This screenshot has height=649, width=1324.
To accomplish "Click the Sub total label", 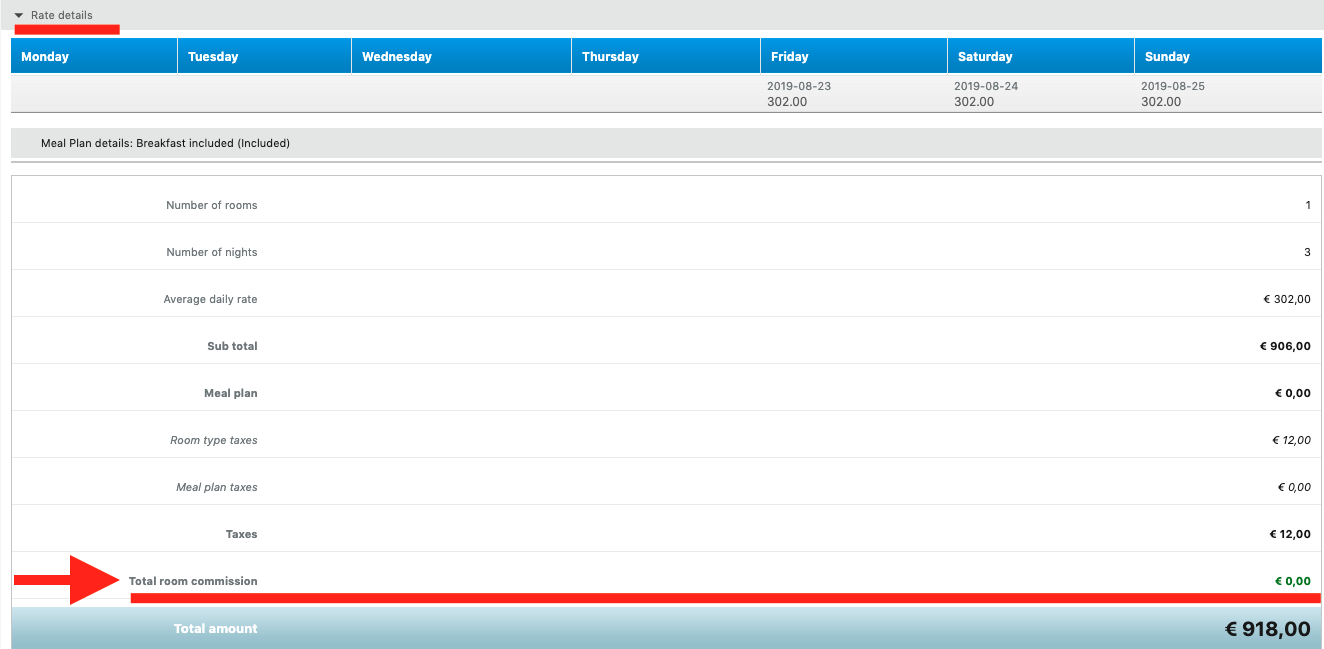I will coord(232,346).
